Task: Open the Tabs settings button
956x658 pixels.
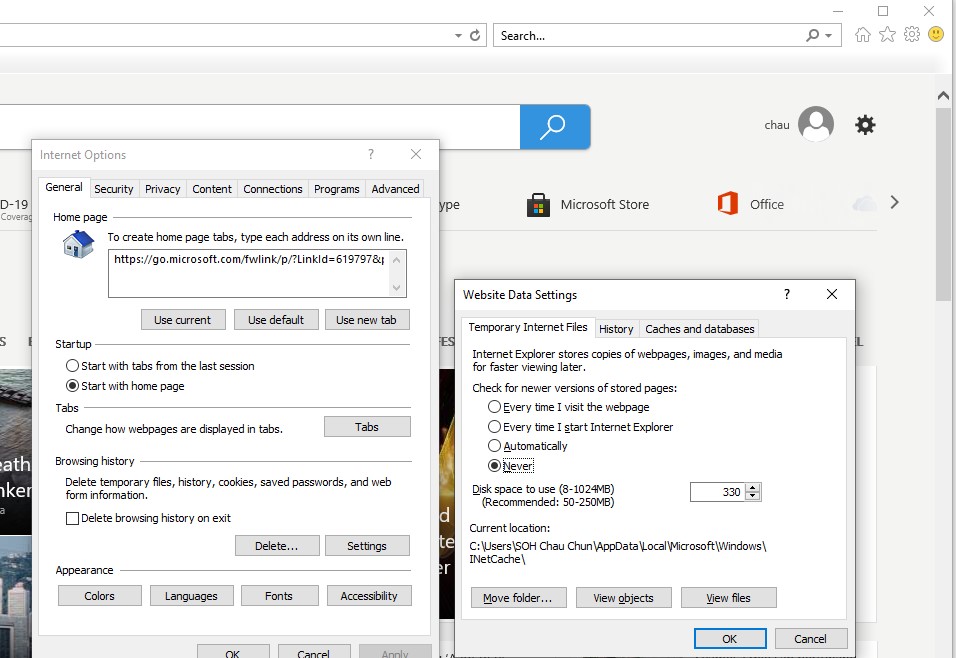Action: 367,427
